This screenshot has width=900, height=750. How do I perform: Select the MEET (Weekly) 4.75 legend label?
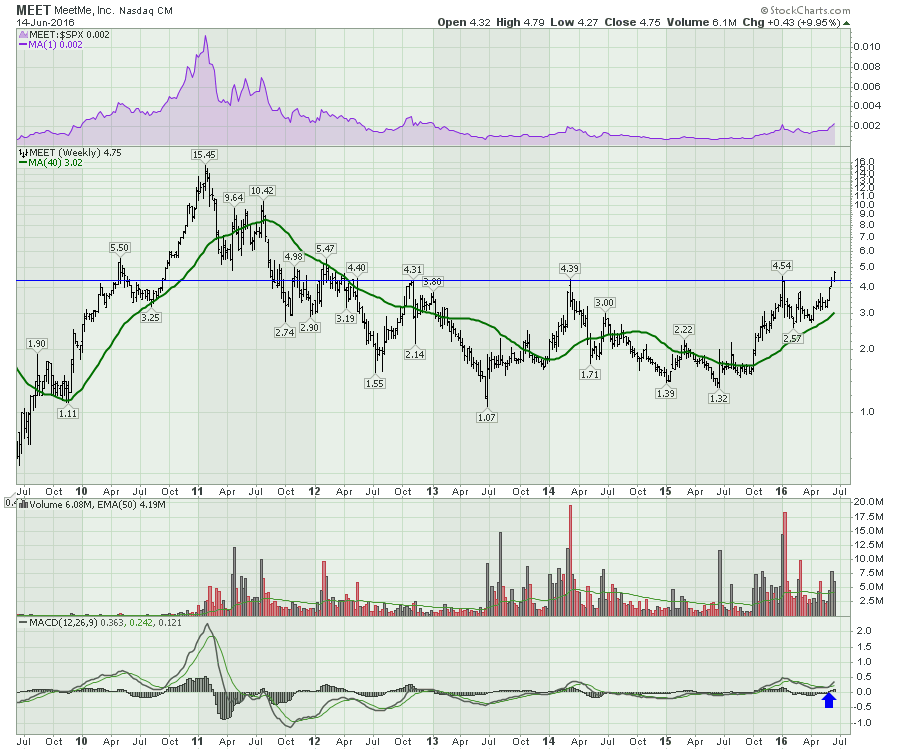click(x=75, y=153)
